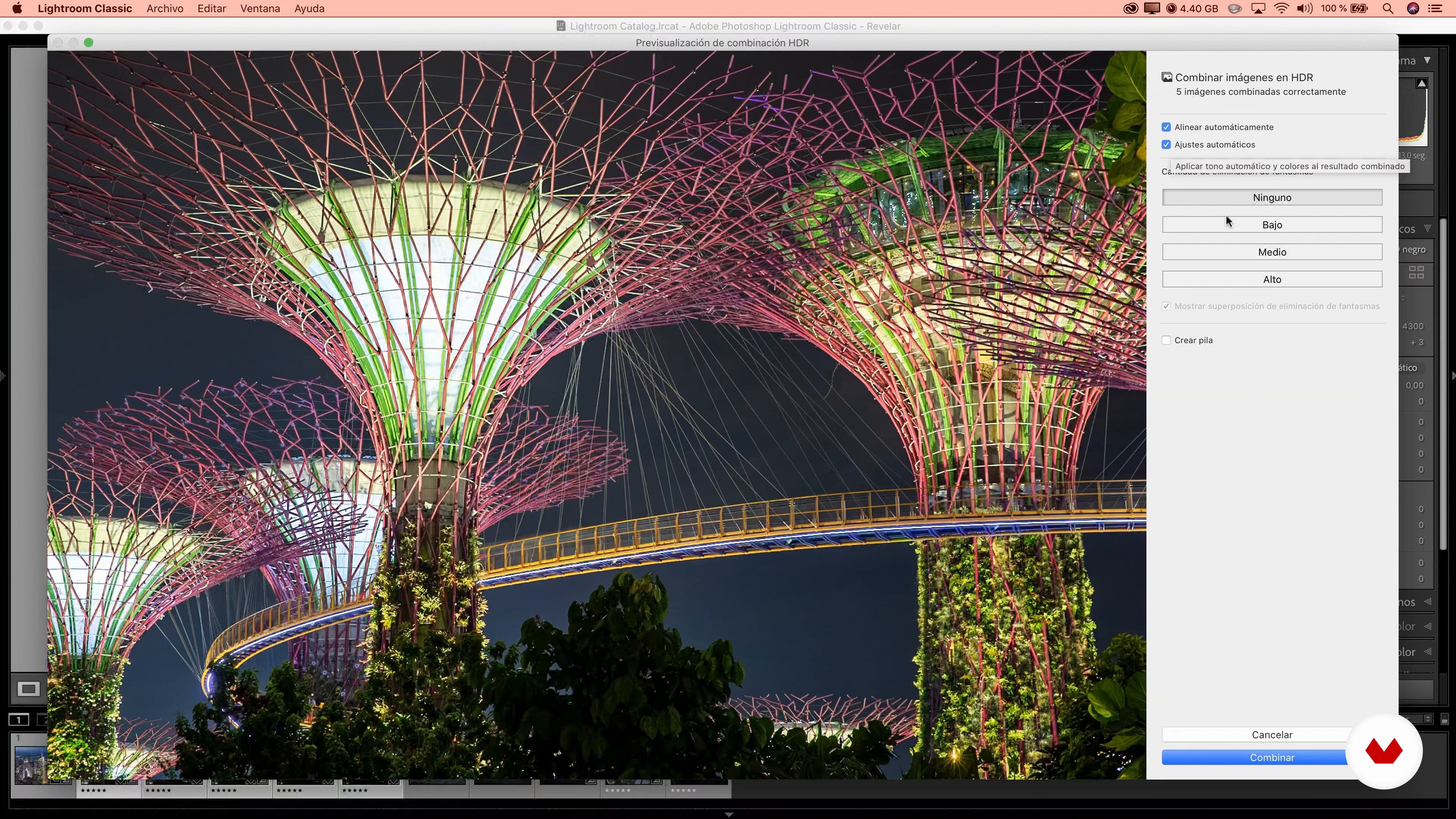The image size is (1456, 819).
Task: Open the Editar menu
Action: coord(212,8)
